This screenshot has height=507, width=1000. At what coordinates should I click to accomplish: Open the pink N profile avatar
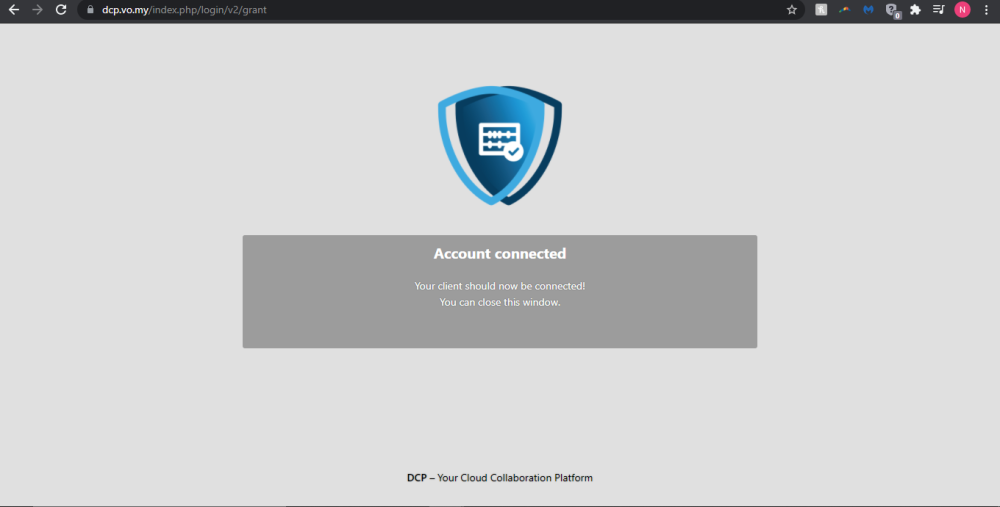pyautogui.click(x=962, y=10)
